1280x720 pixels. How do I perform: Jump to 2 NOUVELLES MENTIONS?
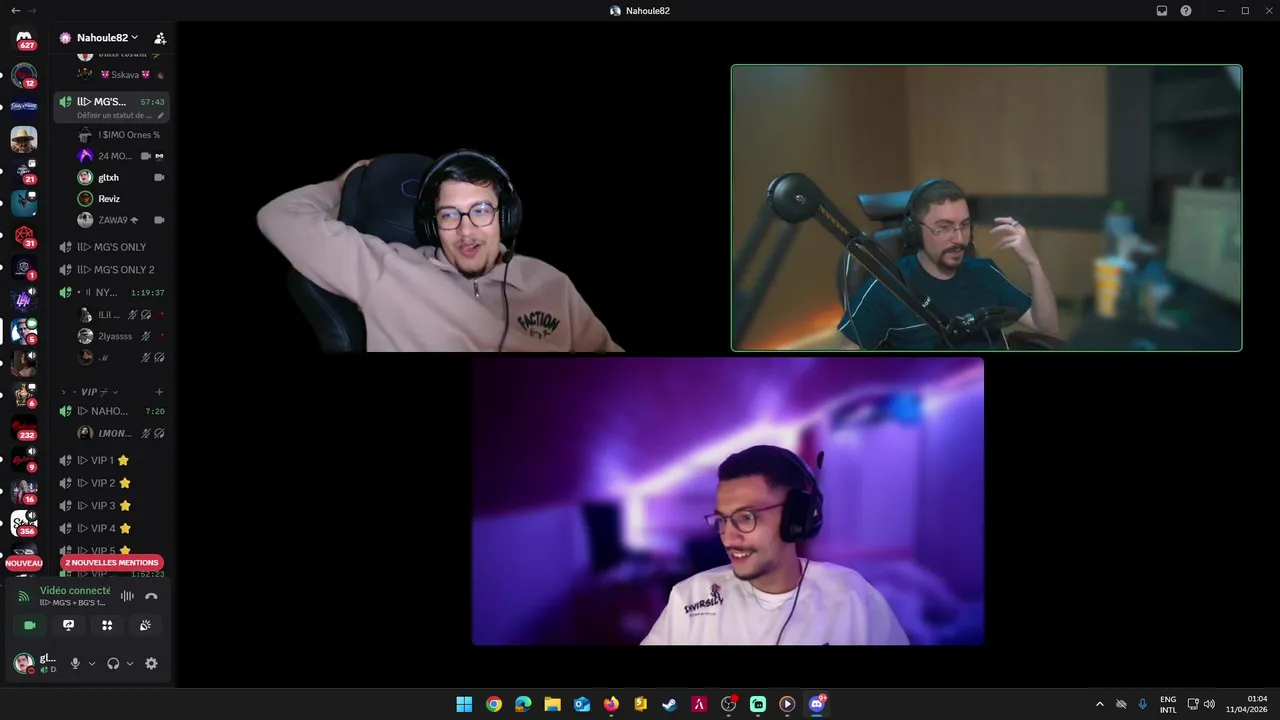111,563
